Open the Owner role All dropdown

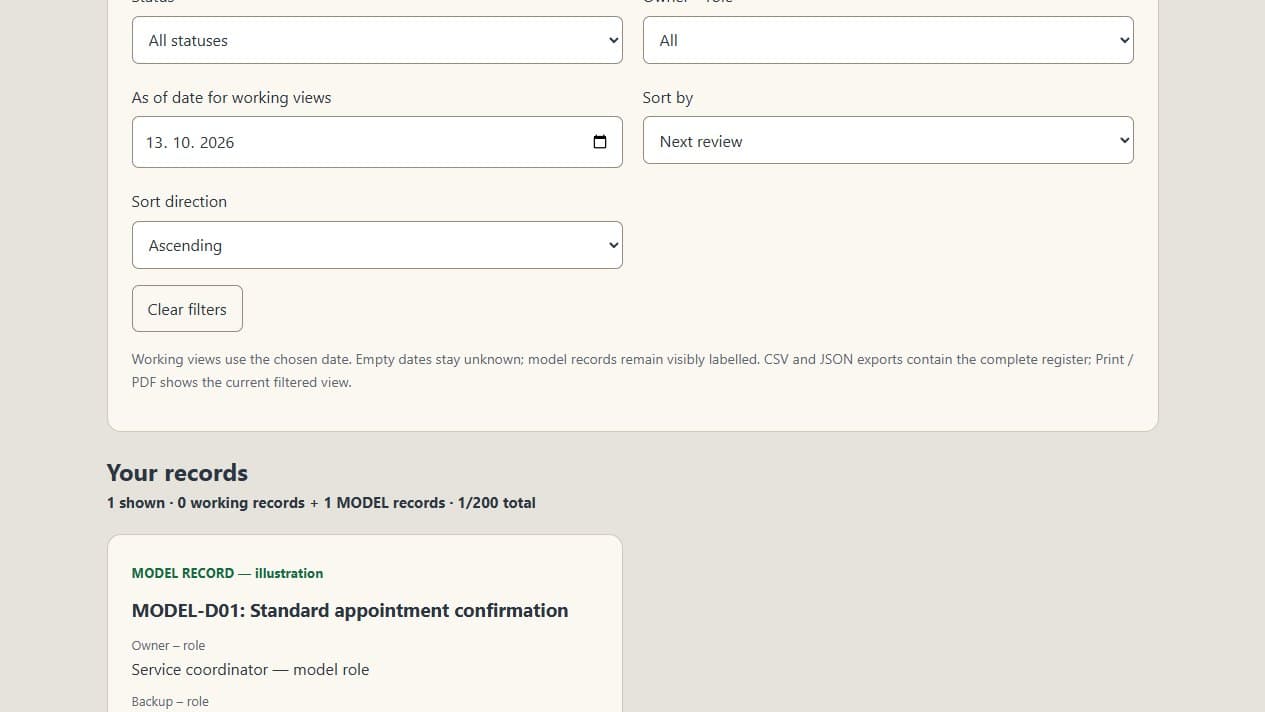click(888, 40)
